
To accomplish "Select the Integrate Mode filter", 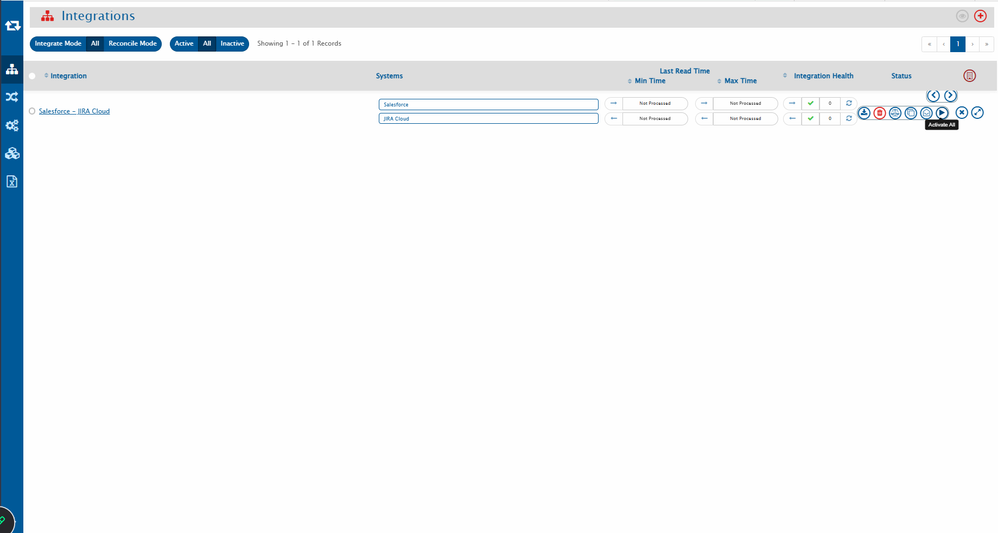I will point(58,44).
